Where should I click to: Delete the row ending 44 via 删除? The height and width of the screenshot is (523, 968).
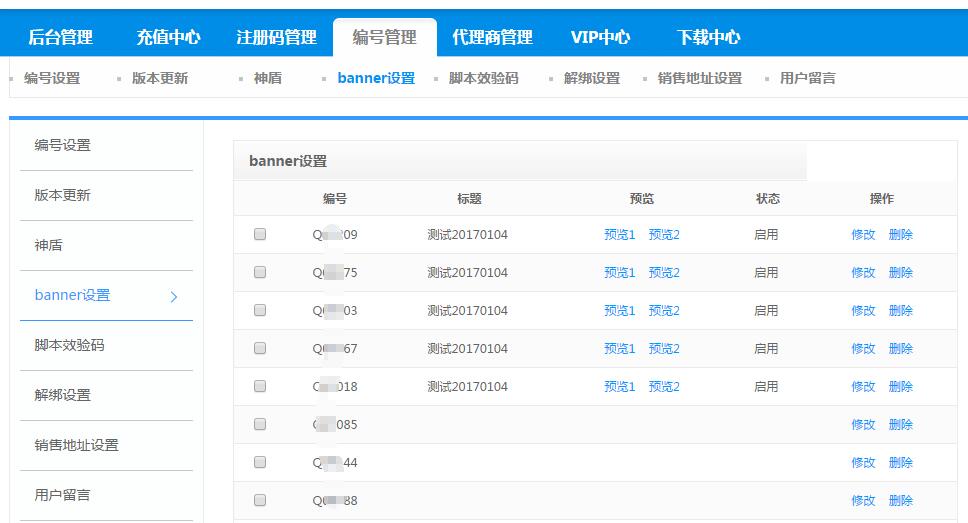coord(900,463)
